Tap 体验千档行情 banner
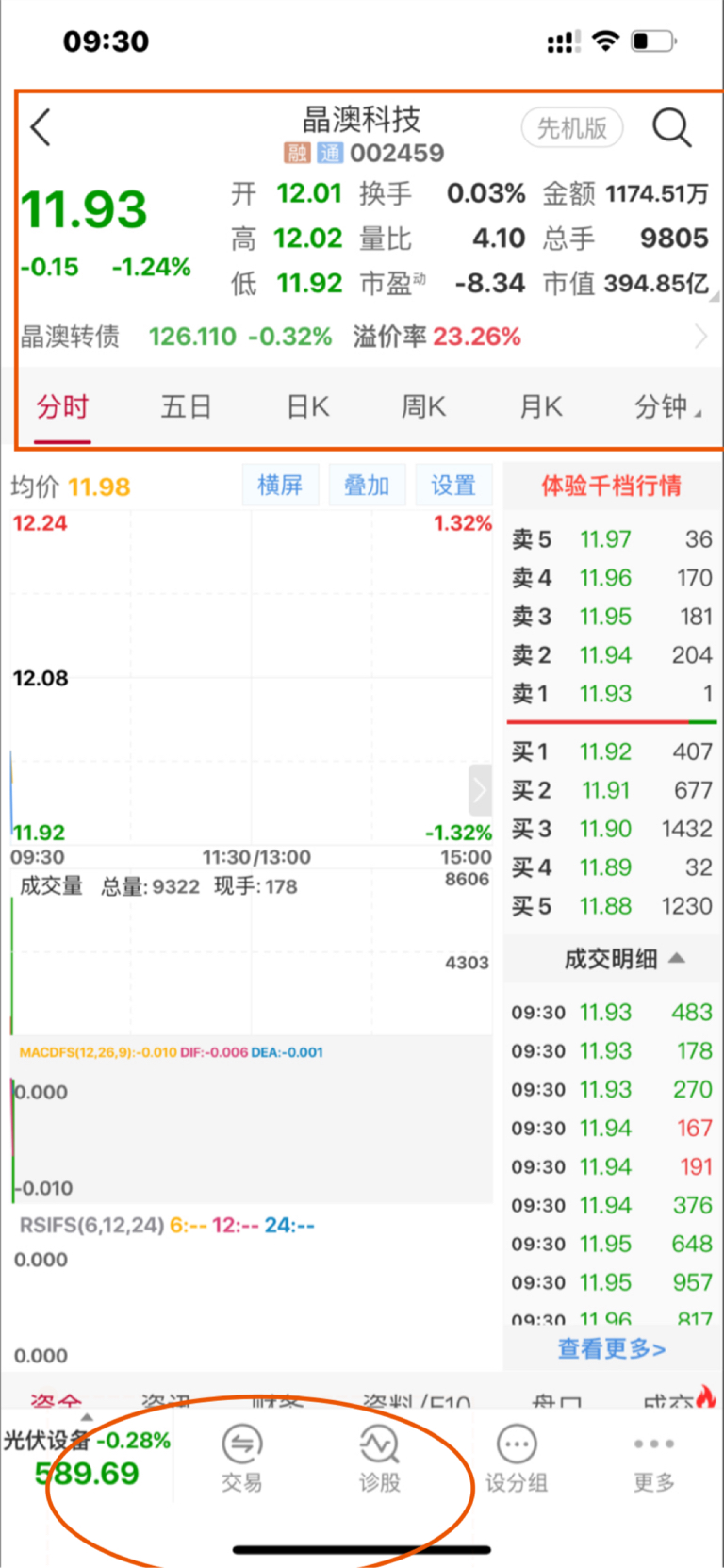 tap(611, 486)
